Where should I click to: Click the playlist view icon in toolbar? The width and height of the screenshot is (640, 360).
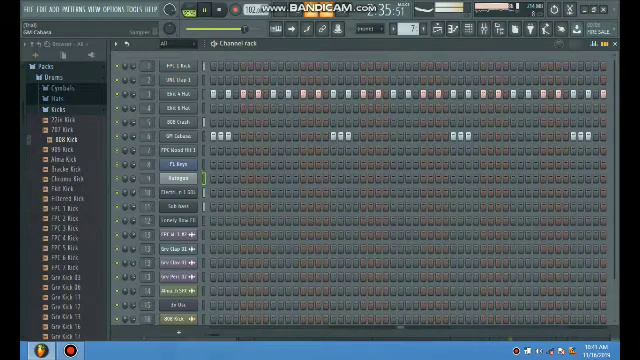[437, 29]
